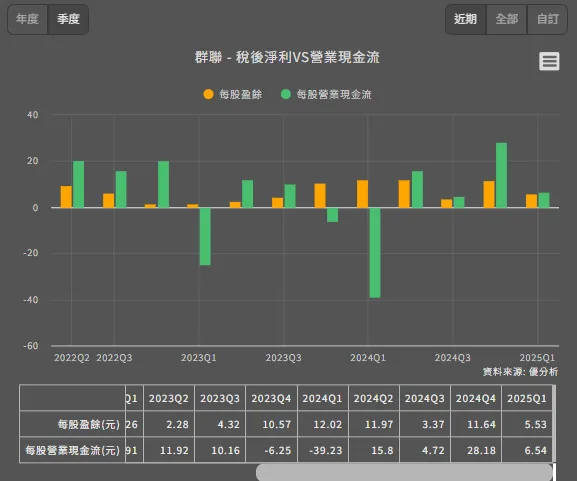Click the 2023Q3 column header in table
Screen dimensions: 577x481
220,398
